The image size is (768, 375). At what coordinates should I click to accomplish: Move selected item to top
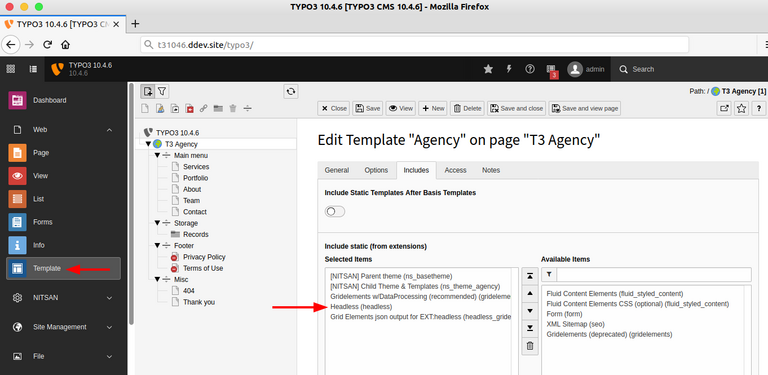click(x=529, y=276)
